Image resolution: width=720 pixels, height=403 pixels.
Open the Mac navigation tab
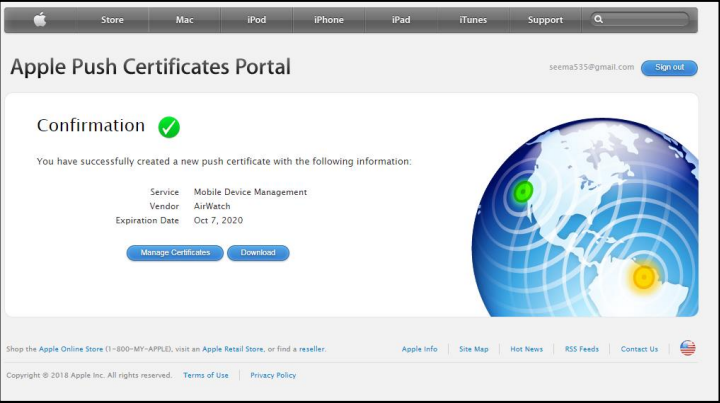point(185,20)
